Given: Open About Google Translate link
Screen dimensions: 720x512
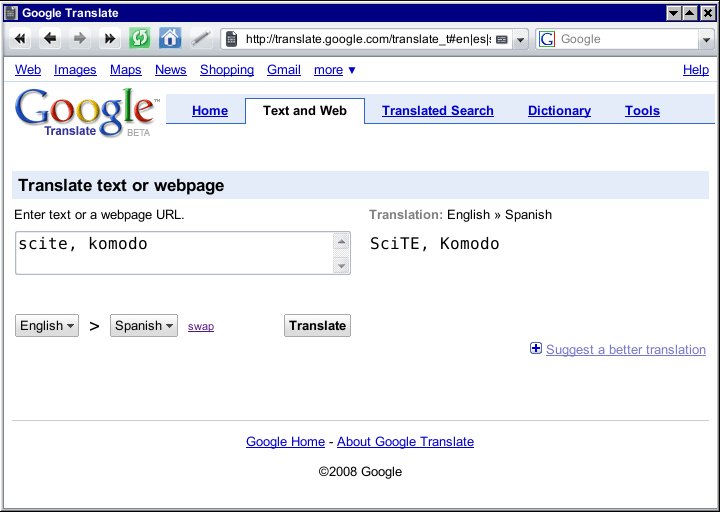Looking at the screenshot, I should [405, 442].
